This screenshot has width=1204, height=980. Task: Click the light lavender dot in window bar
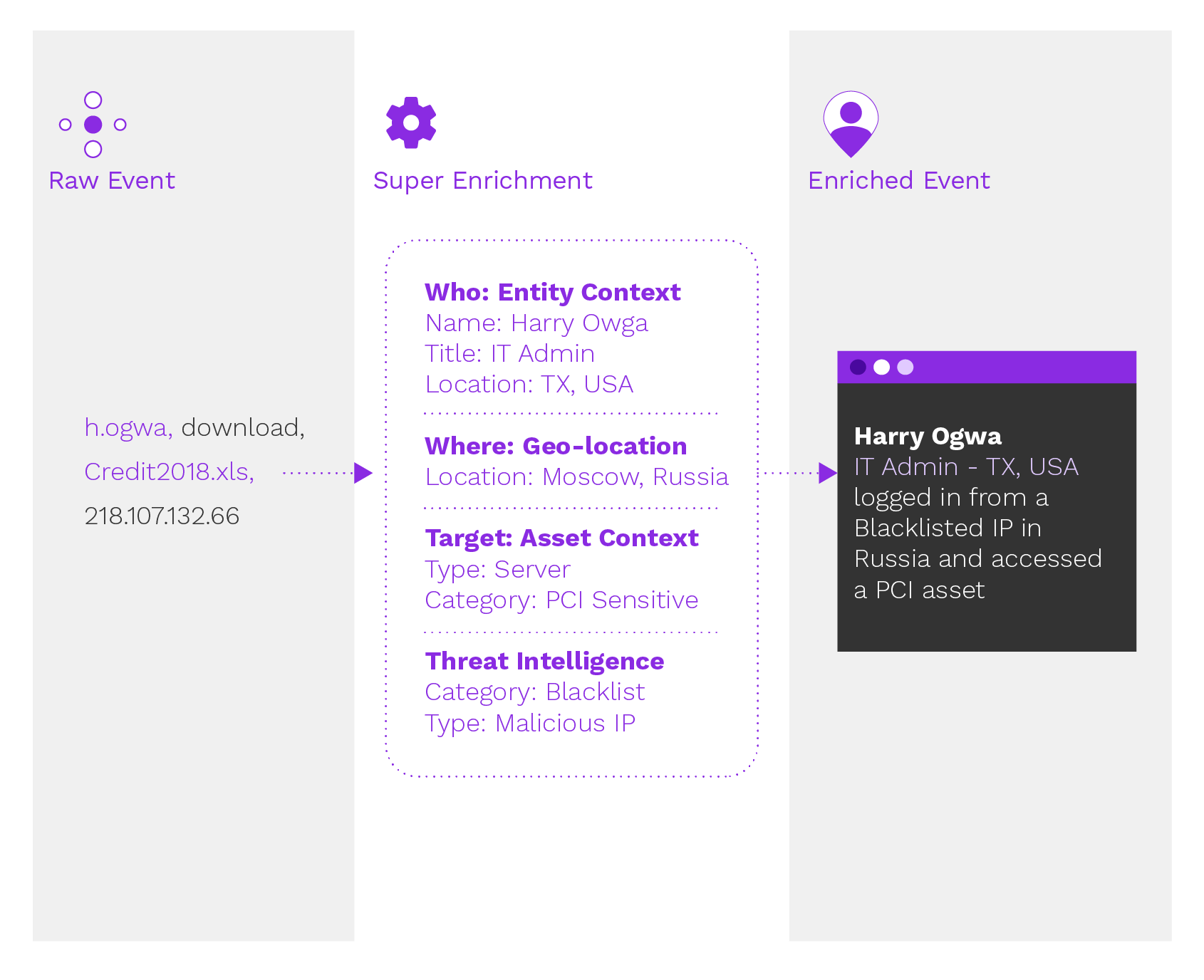(905, 367)
